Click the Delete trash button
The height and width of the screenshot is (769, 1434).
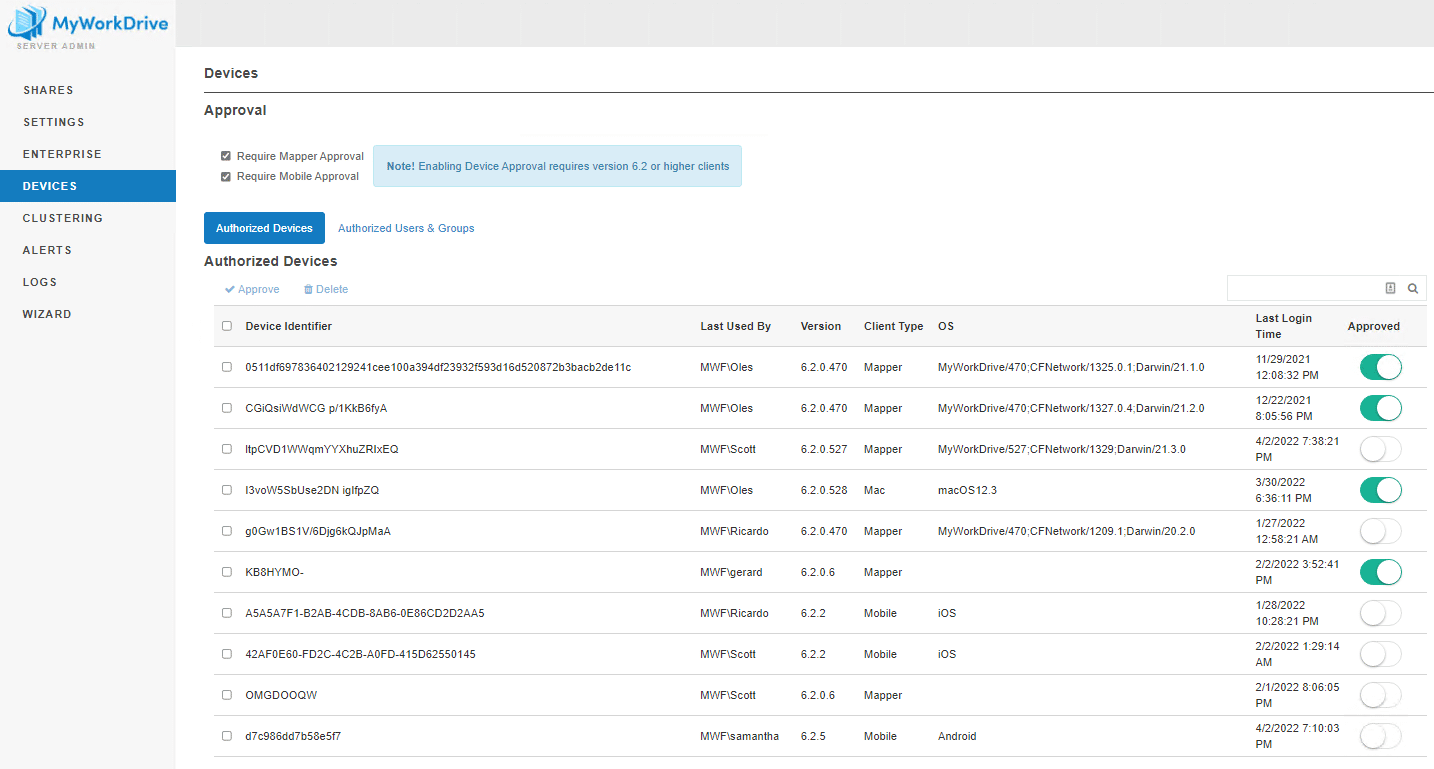point(326,289)
